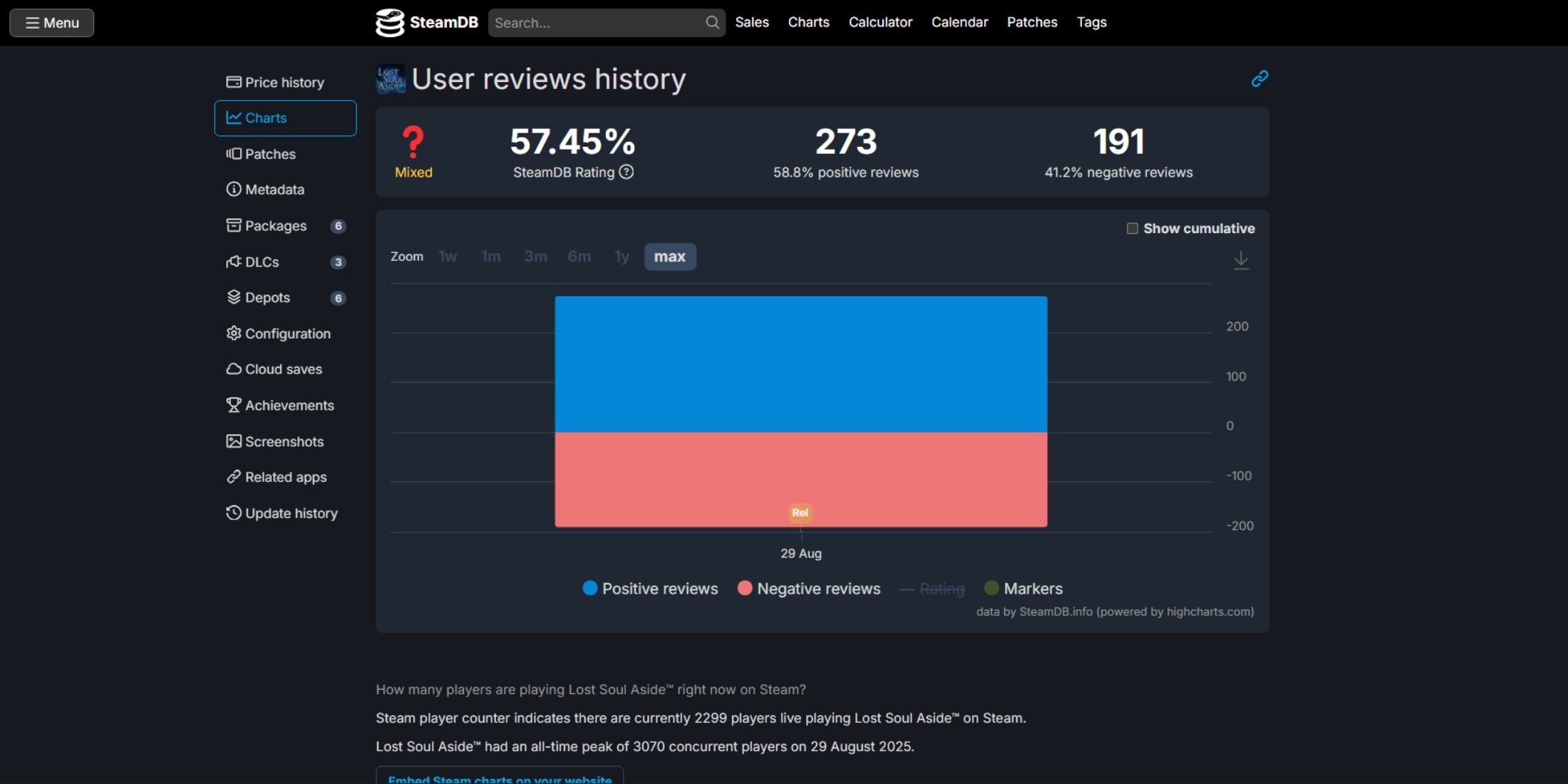Copy link via chain icon beside title

[1259, 78]
